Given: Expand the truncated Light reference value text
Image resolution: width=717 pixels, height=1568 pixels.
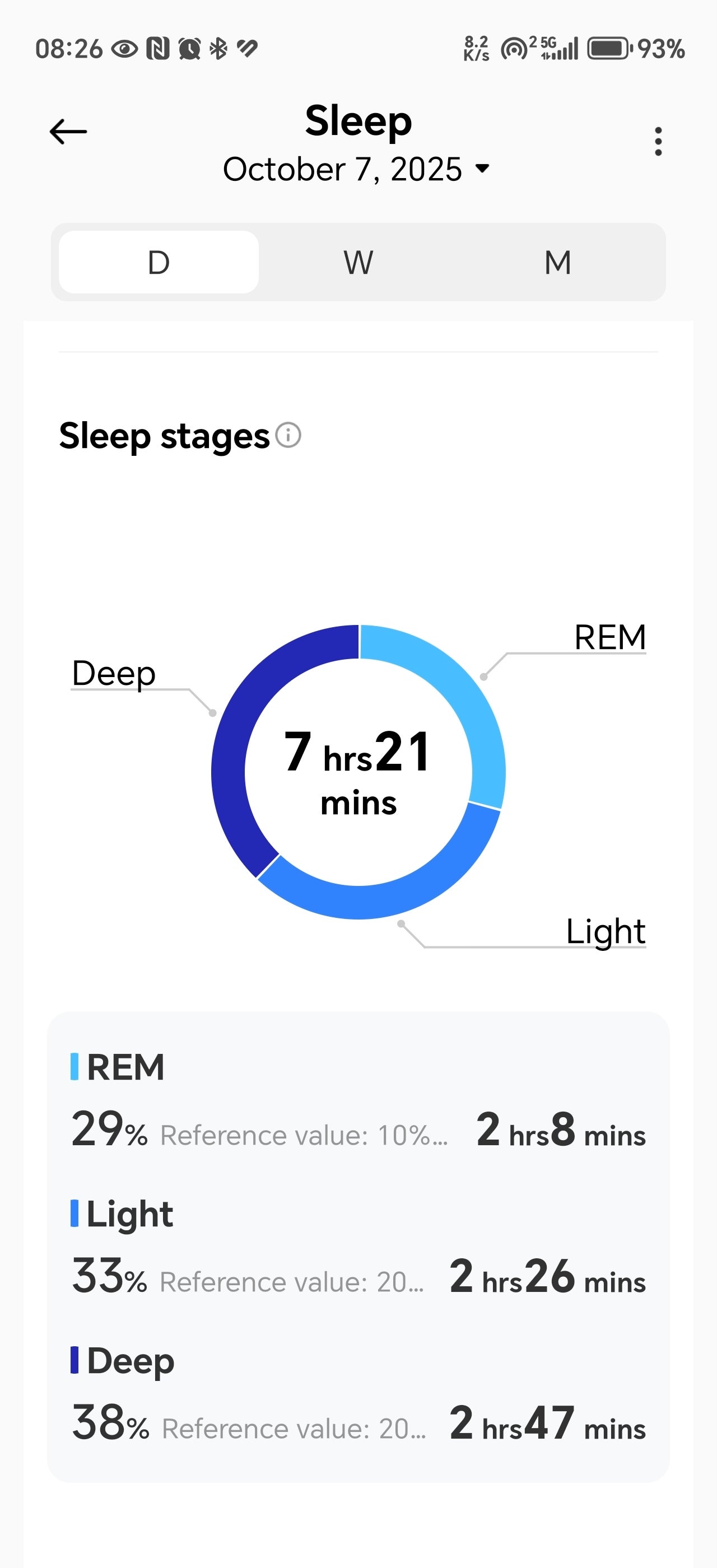Looking at the screenshot, I should [x=291, y=1282].
